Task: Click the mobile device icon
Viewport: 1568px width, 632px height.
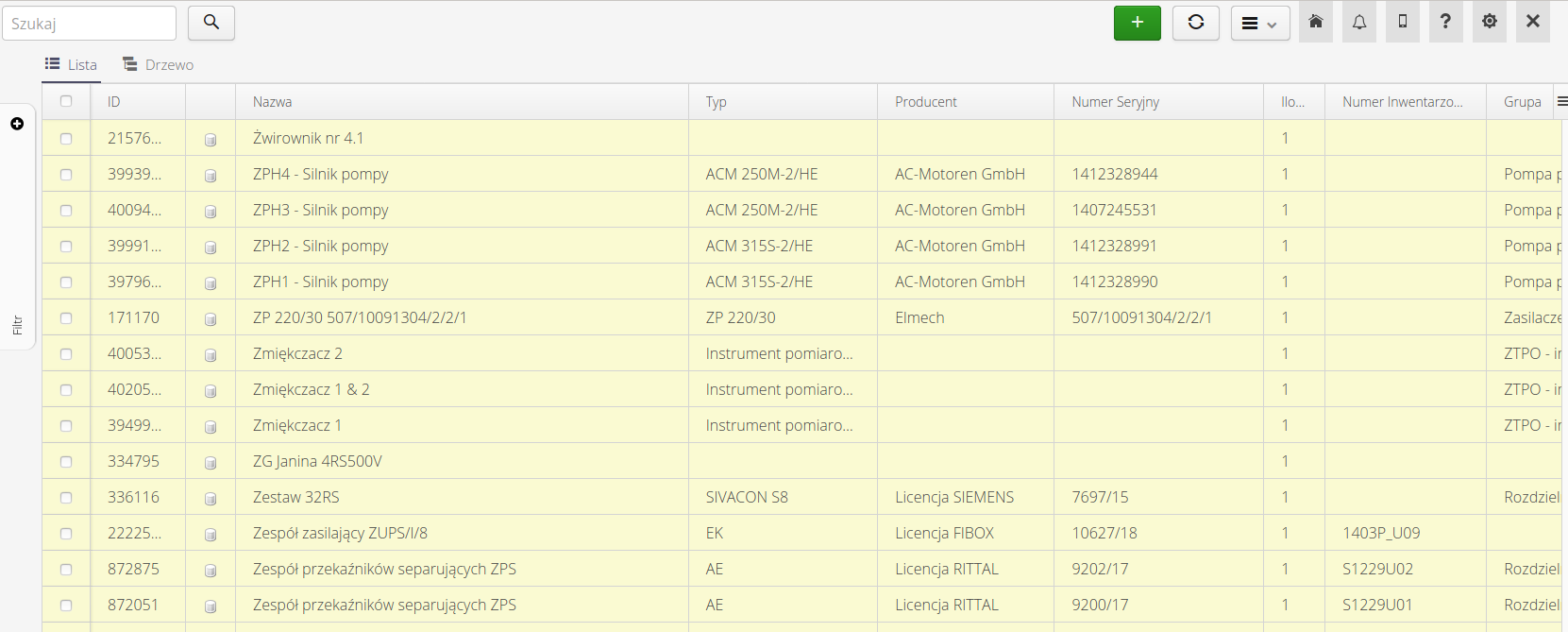Action: coord(1402,23)
